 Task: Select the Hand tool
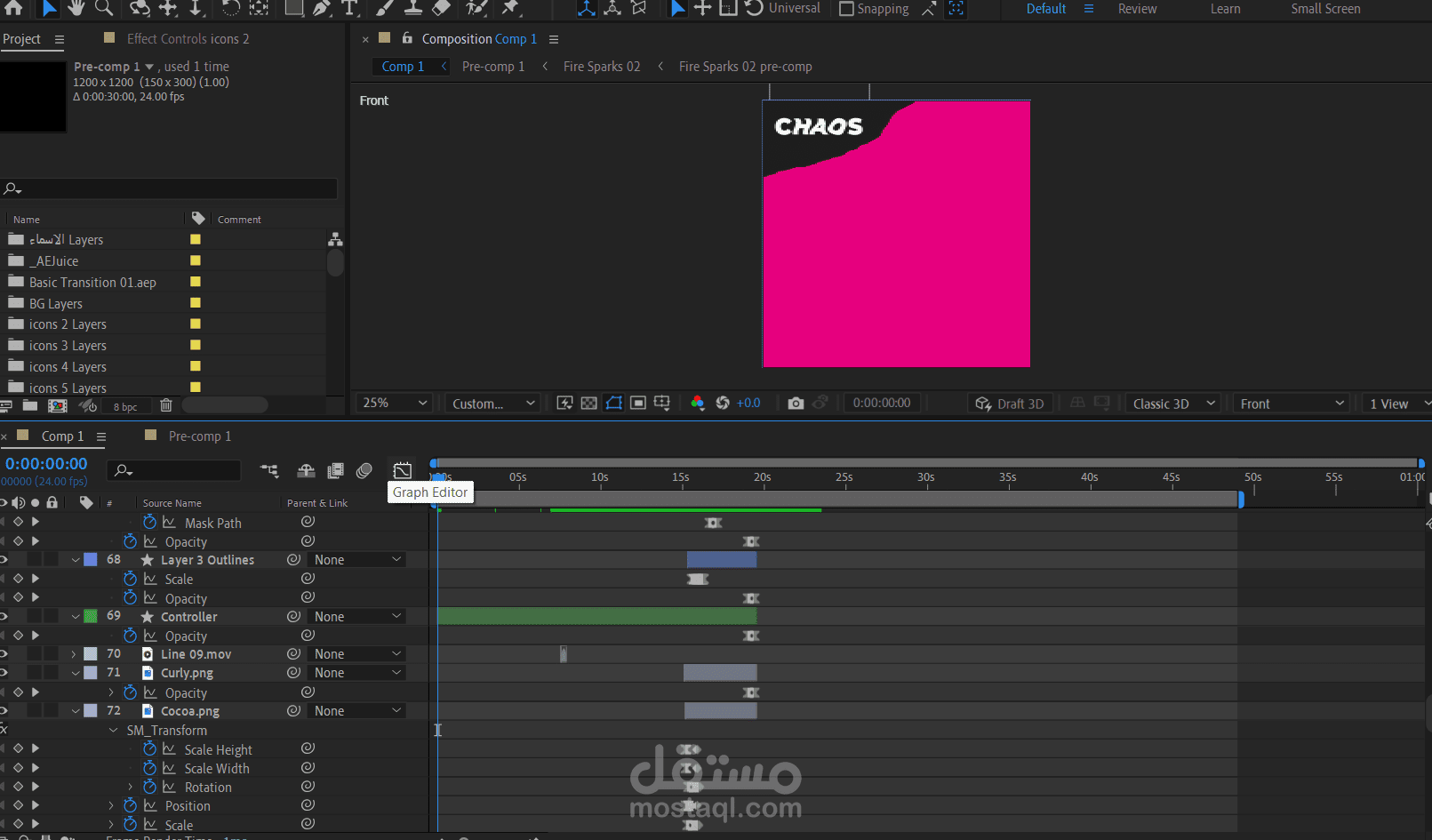(76, 8)
